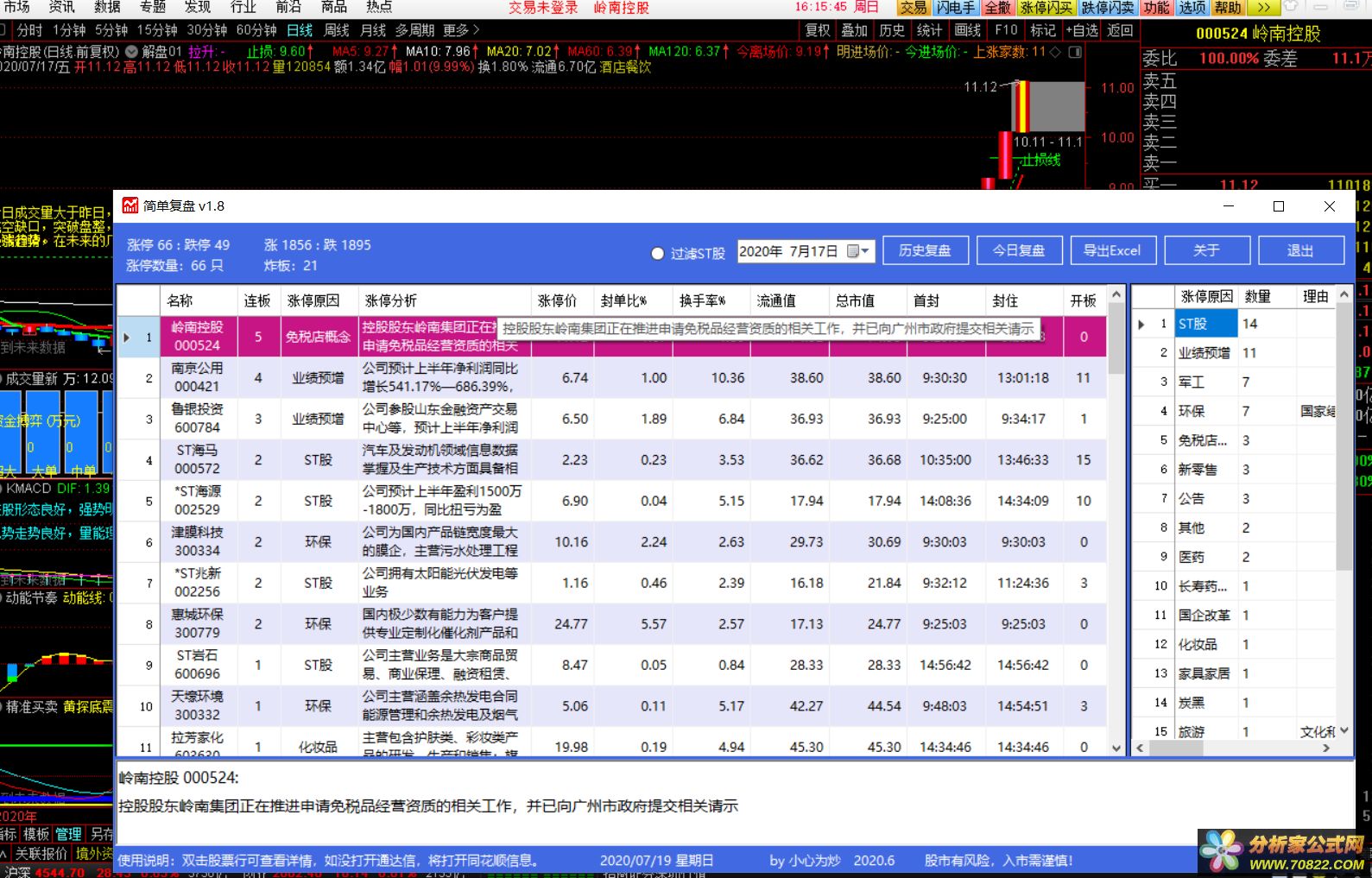Click the 画线 chart toolbar button

[x=968, y=30]
